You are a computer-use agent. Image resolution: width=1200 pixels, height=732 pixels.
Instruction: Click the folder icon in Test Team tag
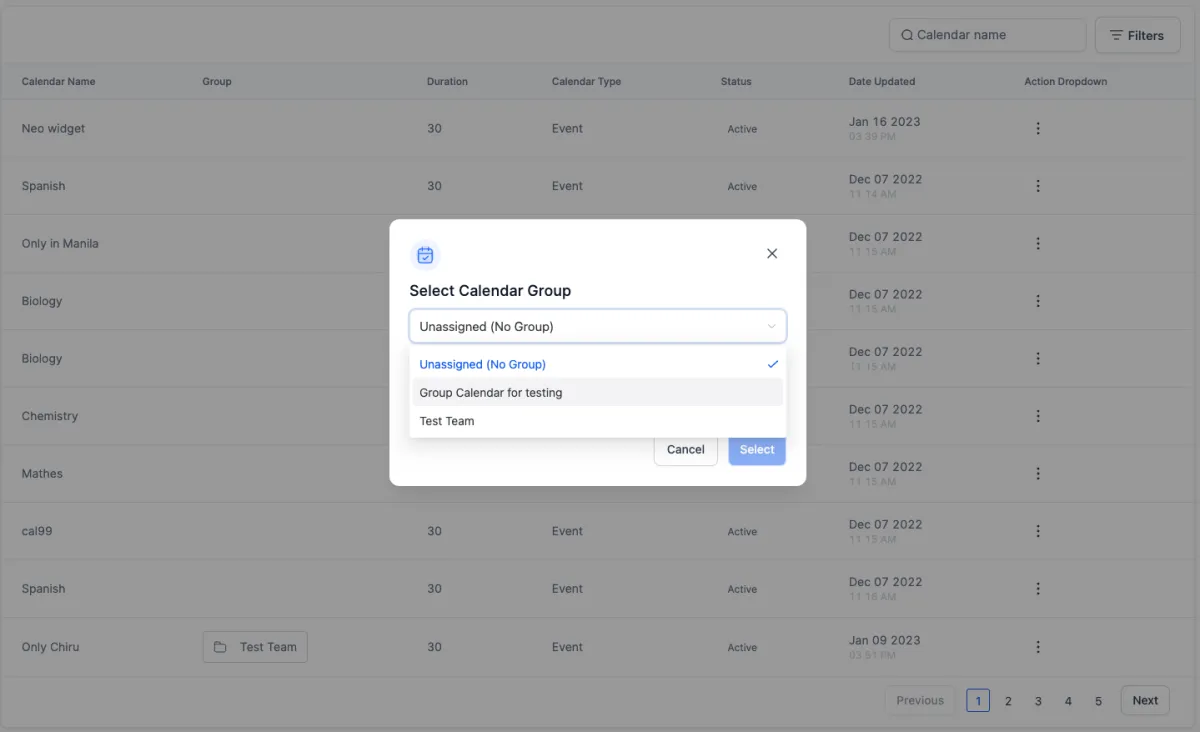pyautogui.click(x=220, y=647)
